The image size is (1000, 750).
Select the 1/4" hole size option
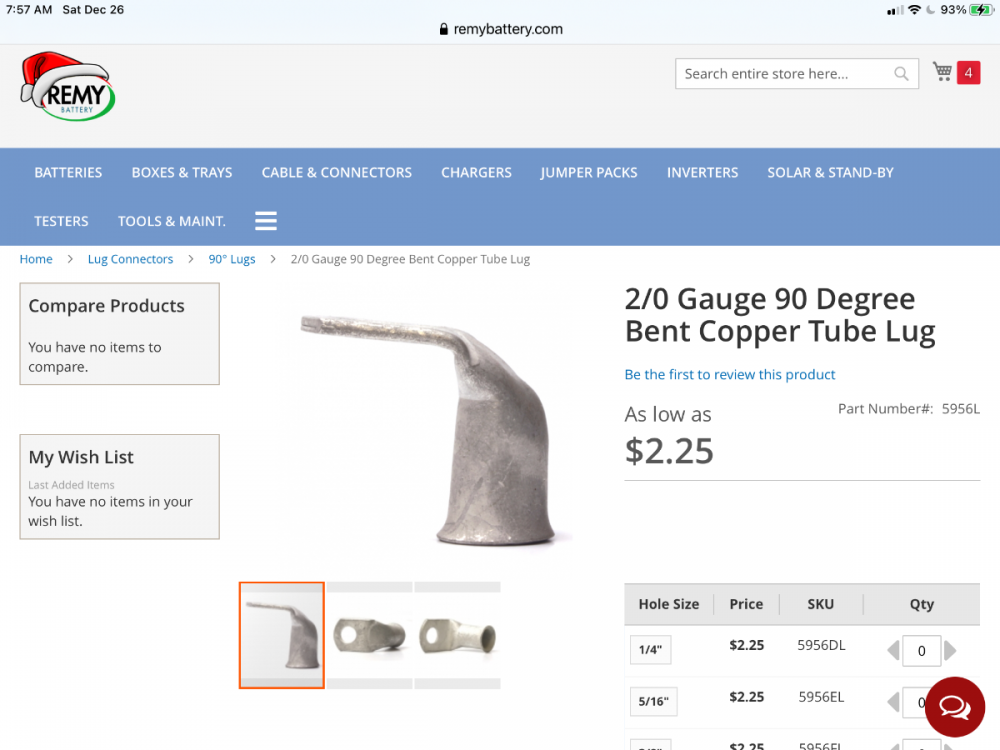pyautogui.click(x=651, y=650)
